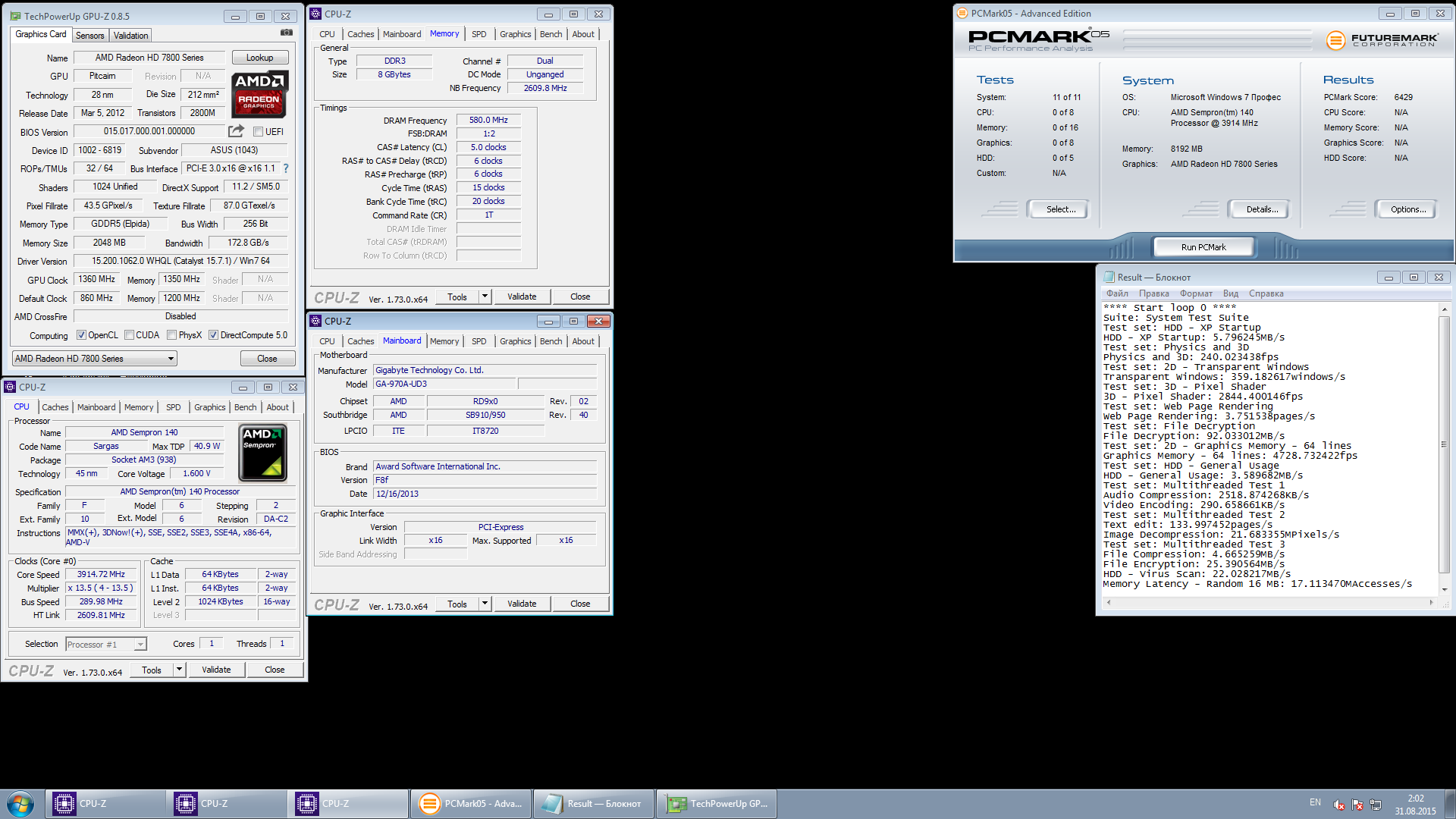Activate TechPowerUp GPU-Z from the taskbar
The height and width of the screenshot is (819, 1456).
(x=716, y=804)
